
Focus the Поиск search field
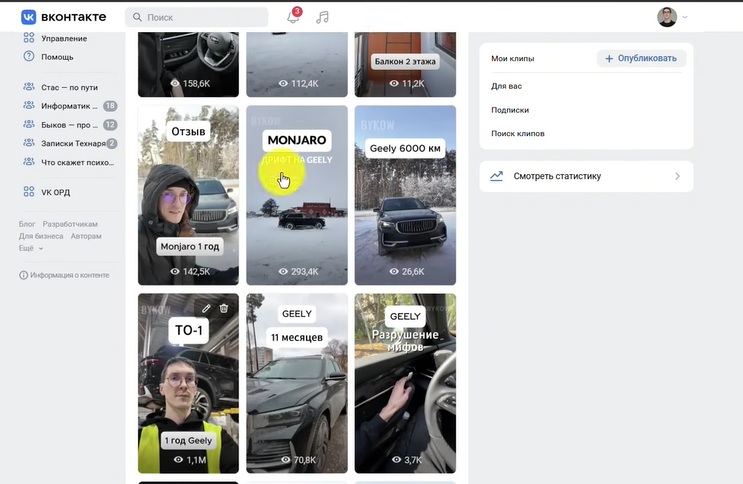(197, 17)
